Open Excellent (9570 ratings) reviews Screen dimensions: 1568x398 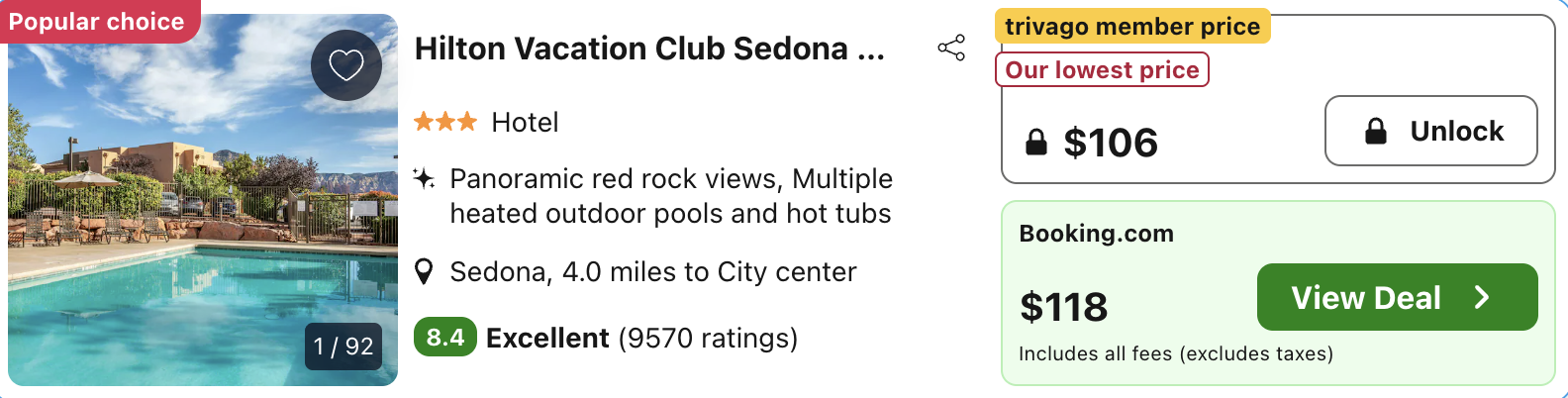pos(641,338)
